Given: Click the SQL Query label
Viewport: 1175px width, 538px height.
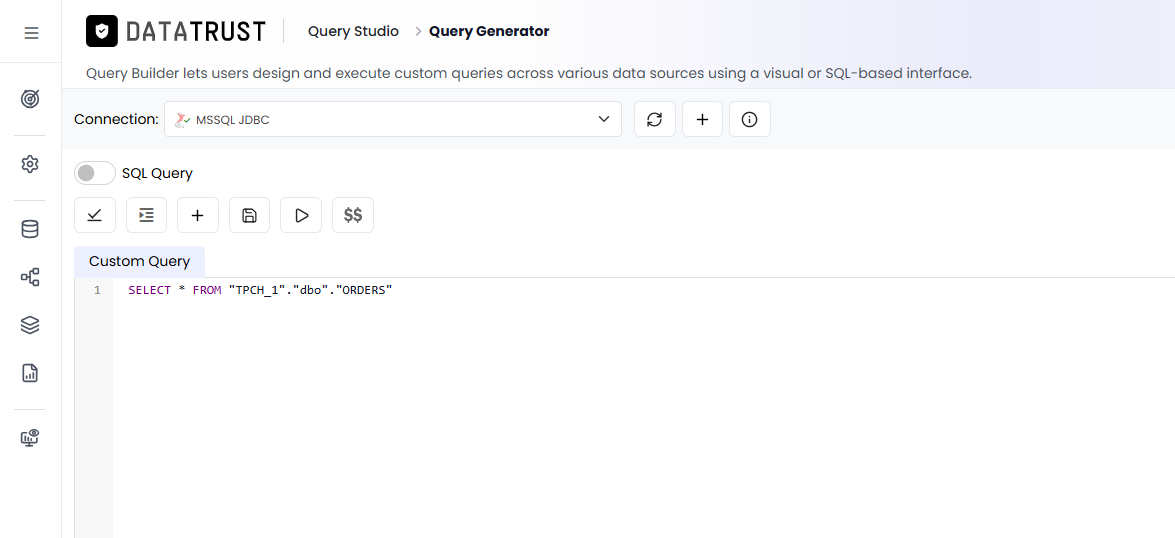Looking at the screenshot, I should click(x=157, y=173).
